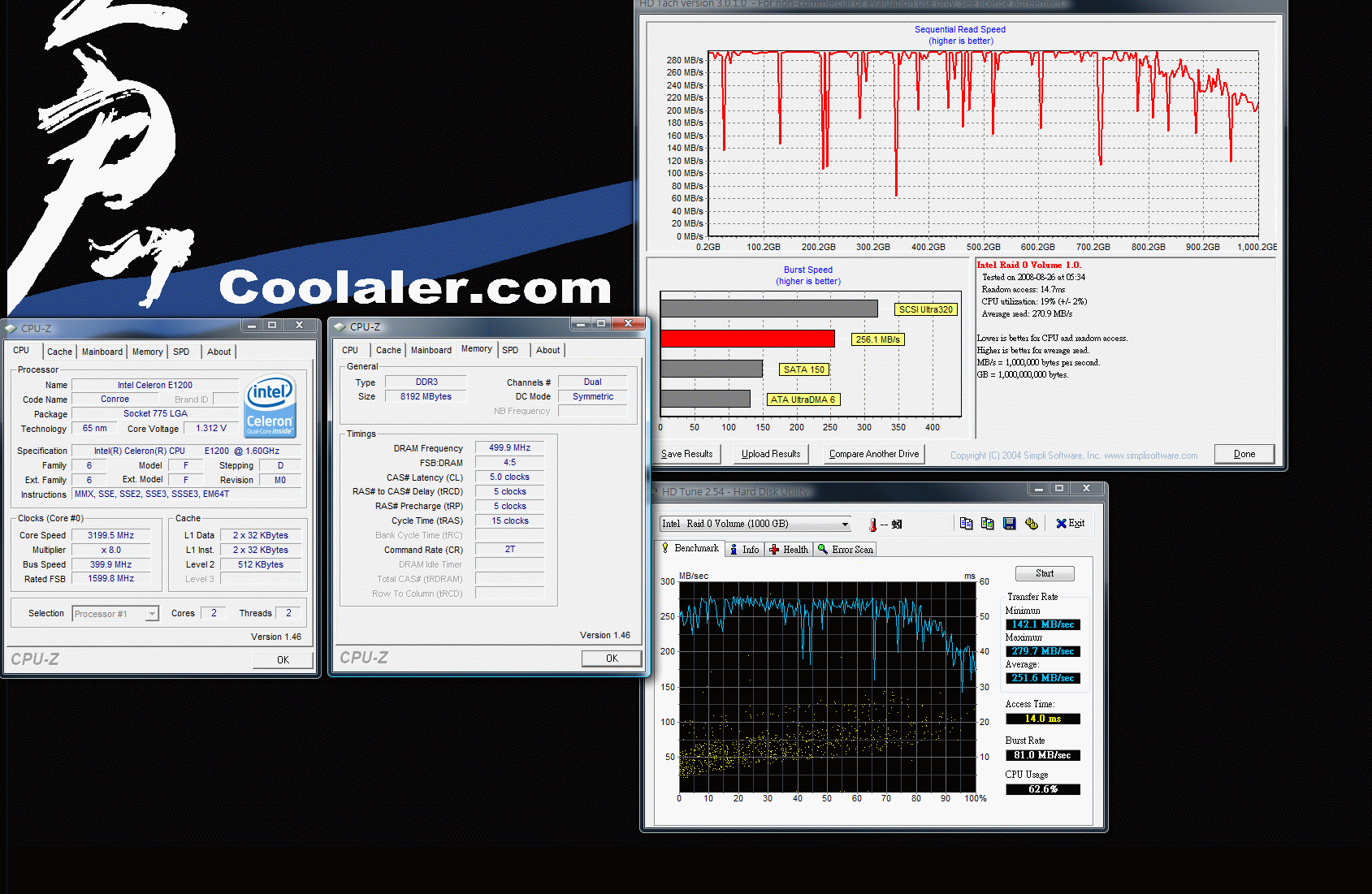Click the Intel Celeron E1200 name field
This screenshot has height=894, width=1372.
point(155,385)
